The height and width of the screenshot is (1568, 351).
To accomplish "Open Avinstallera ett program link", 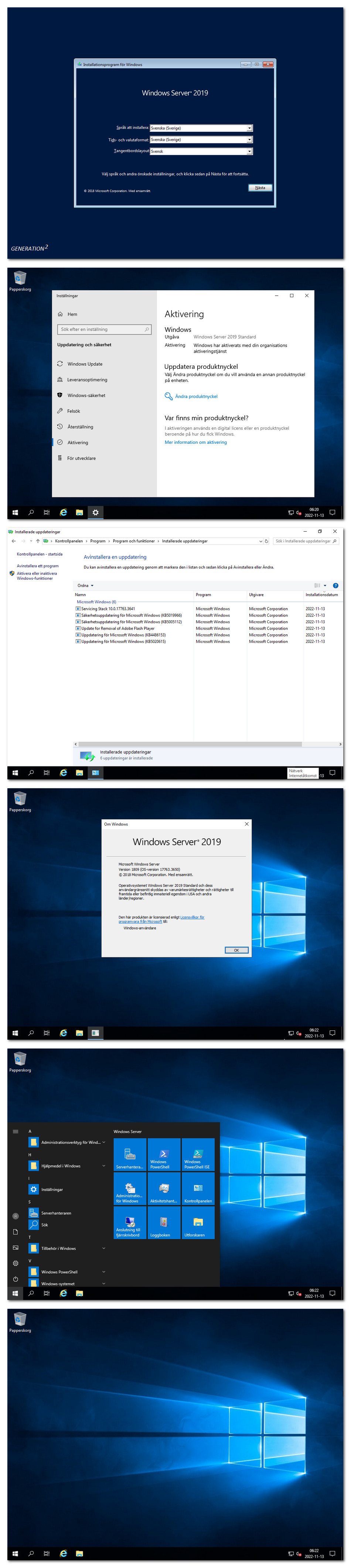I will pyautogui.click(x=38, y=566).
